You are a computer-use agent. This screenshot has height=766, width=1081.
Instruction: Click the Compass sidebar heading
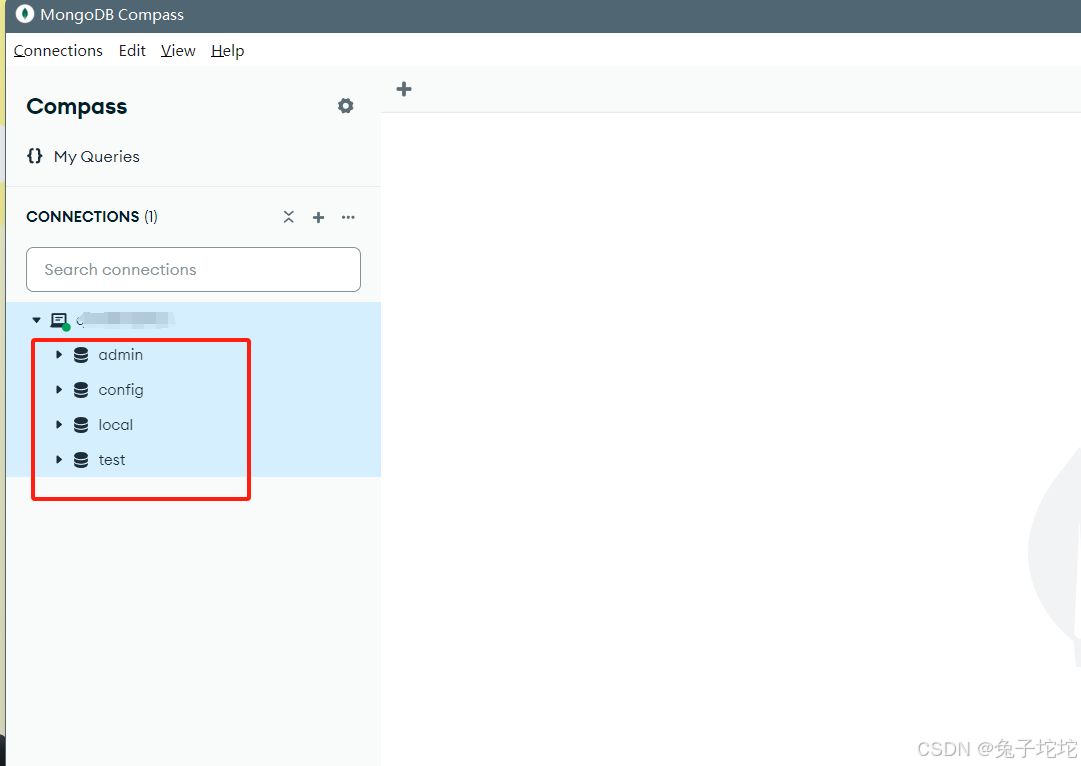[77, 107]
